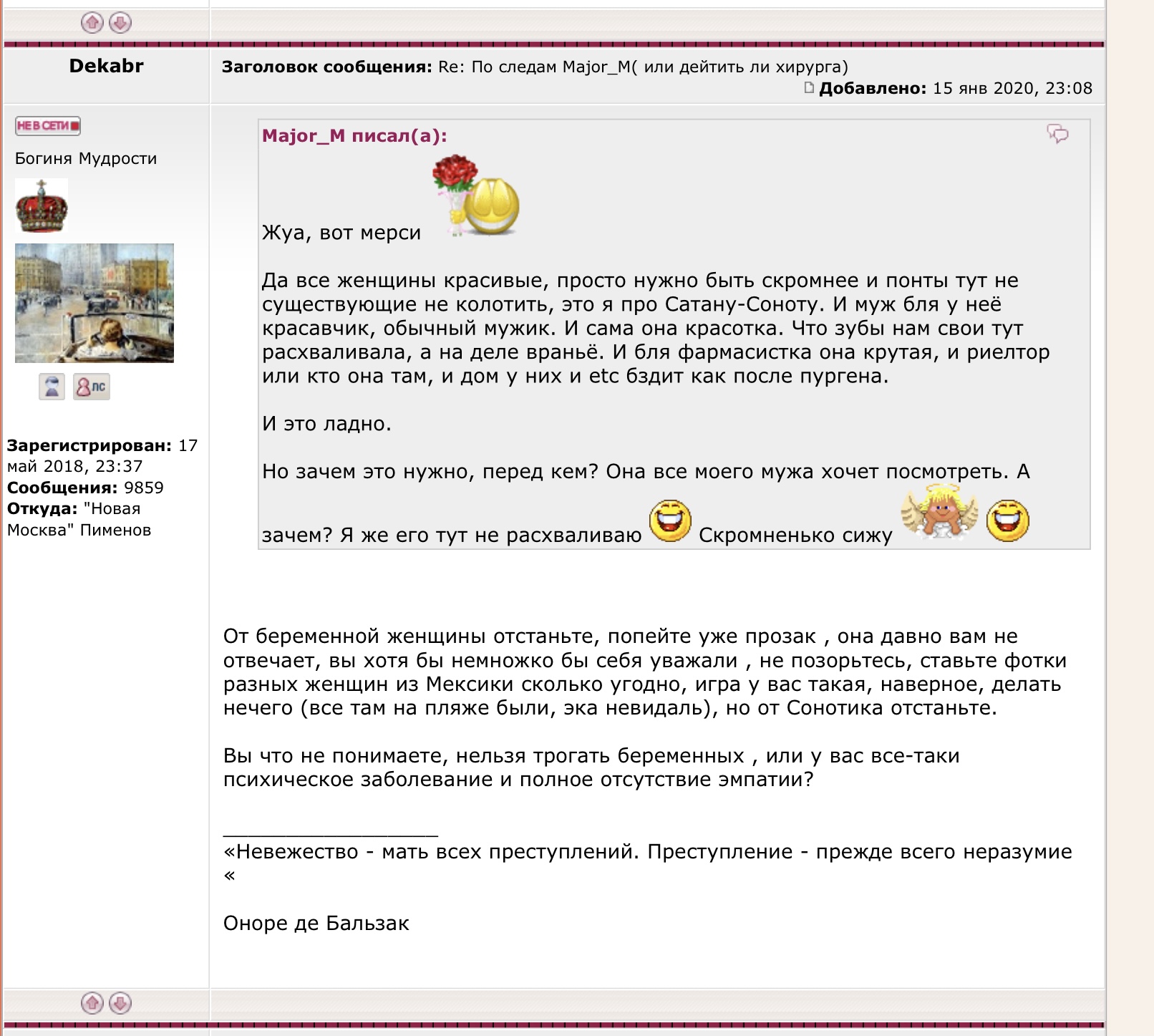The height and width of the screenshot is (1036, 1154).
Task: Click the username Dekabr
Action: [106, 66]
